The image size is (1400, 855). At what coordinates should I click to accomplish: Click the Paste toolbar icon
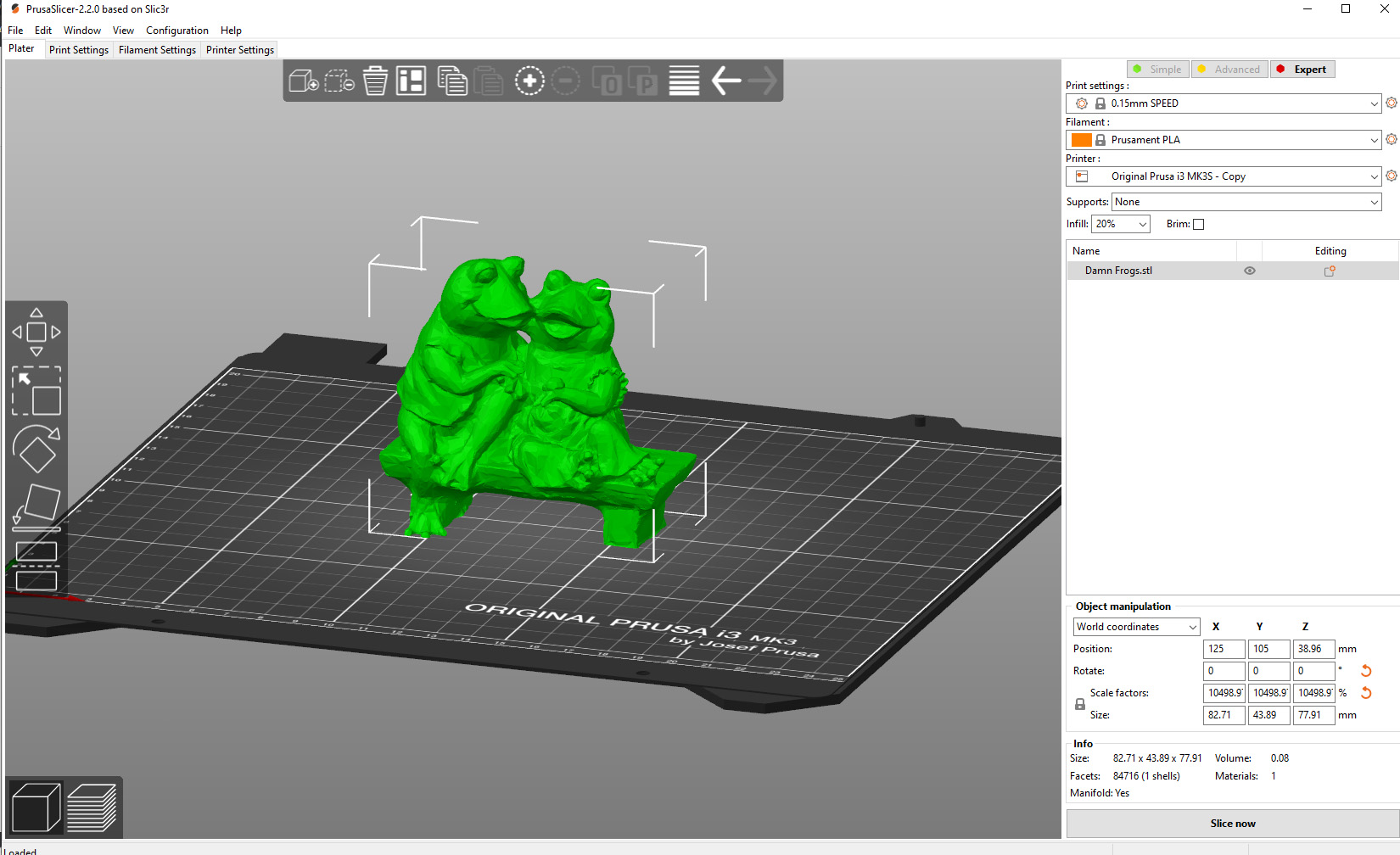[x=489, y=81]
